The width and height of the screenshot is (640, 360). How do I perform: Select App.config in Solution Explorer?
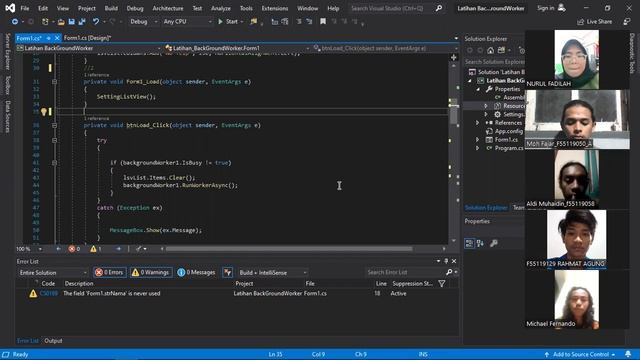(508, 131)
